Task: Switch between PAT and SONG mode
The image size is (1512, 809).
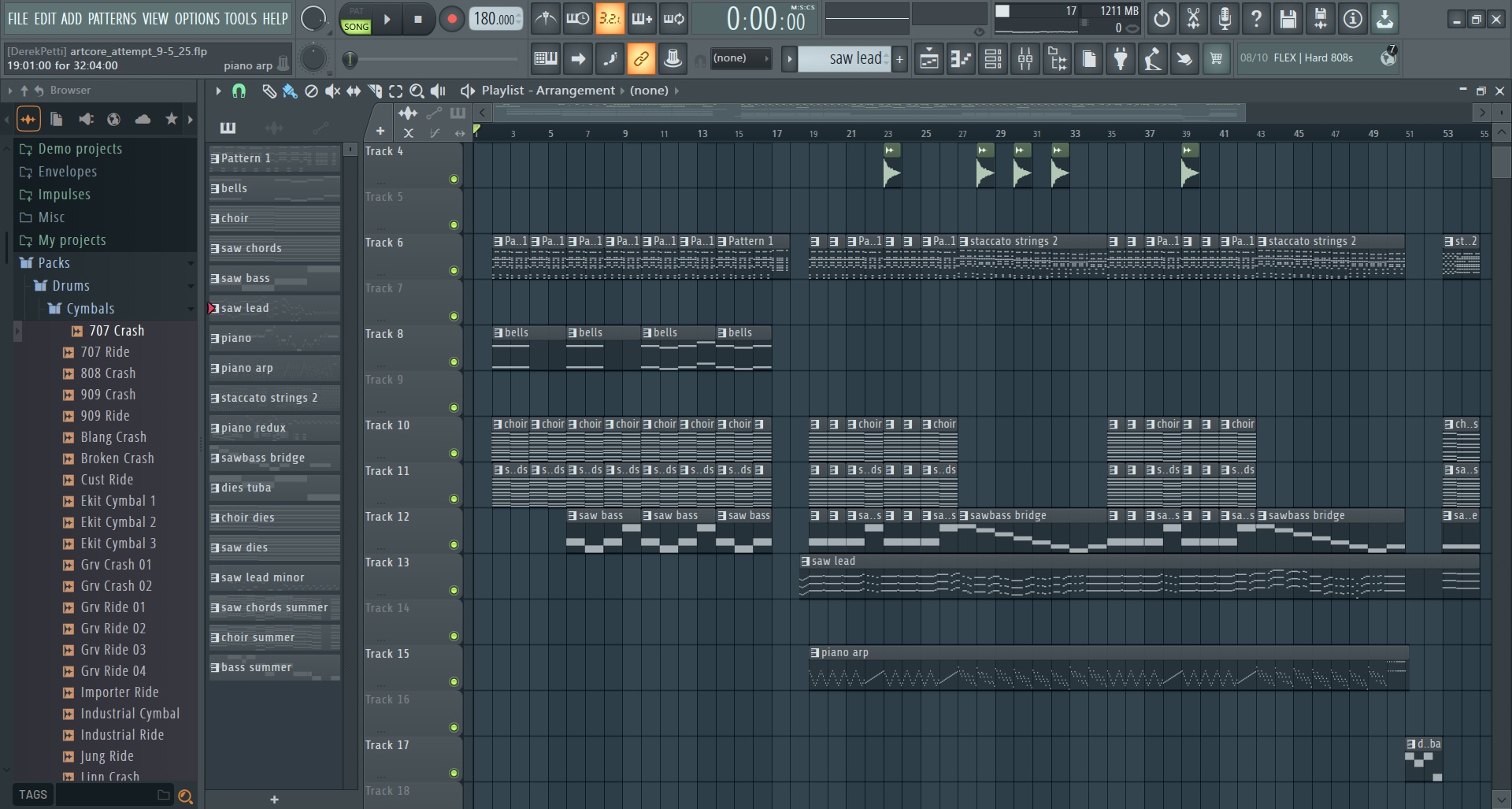Action: click(356, 19)
